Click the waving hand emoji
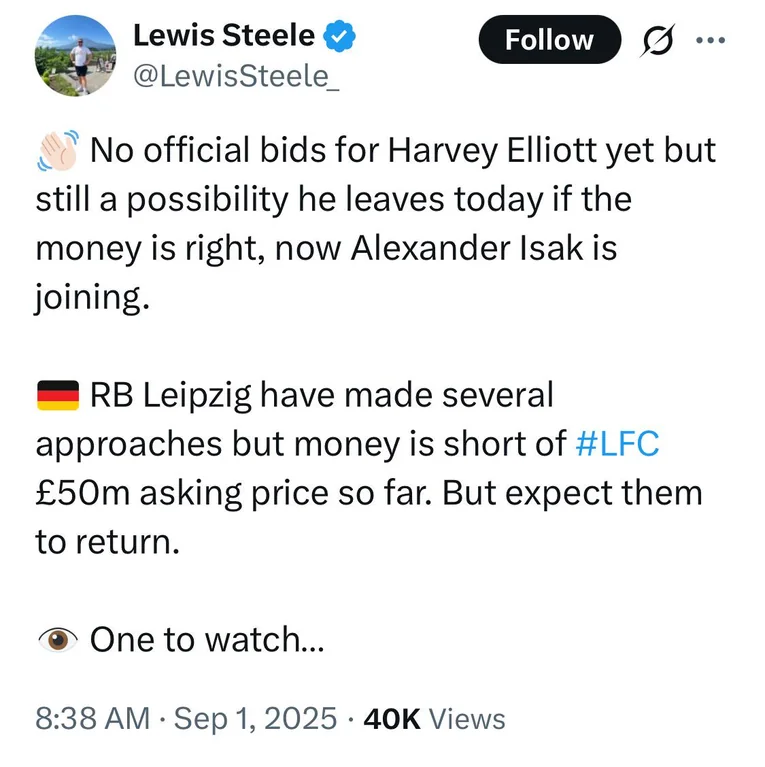Image resolution: width=765 pixels, height=767 pixels. point(58,150)
